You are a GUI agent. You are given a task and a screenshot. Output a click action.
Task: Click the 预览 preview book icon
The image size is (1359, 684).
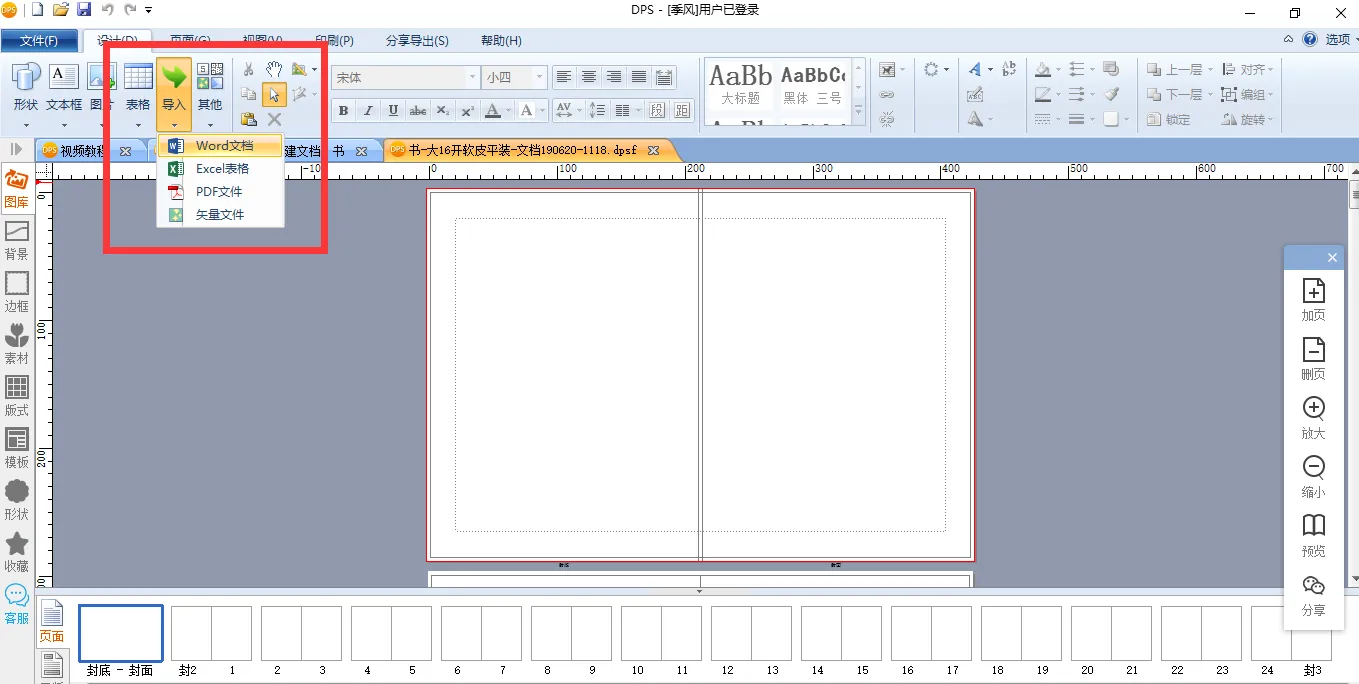point(1313,535)
